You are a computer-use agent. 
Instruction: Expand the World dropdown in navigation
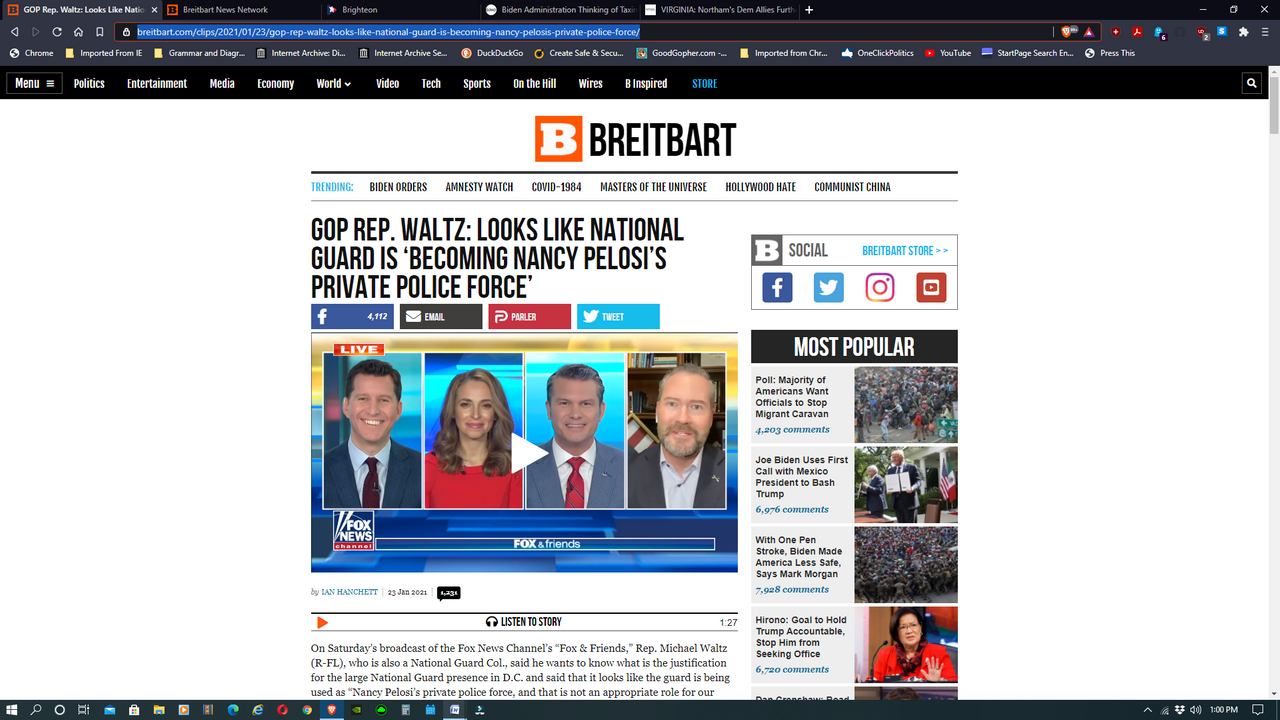point(333,84)
